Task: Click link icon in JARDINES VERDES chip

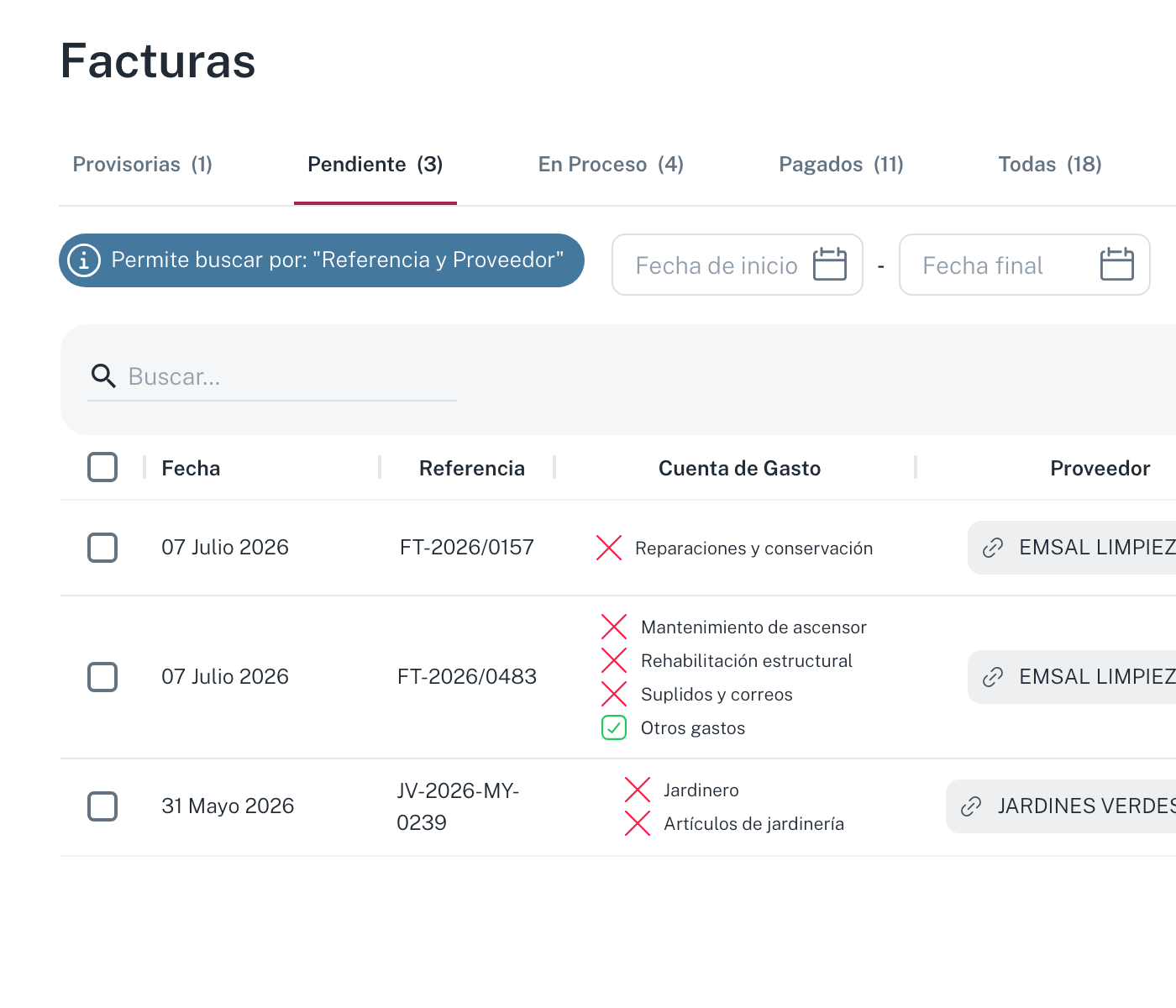Action: click(x=971, y=806)
